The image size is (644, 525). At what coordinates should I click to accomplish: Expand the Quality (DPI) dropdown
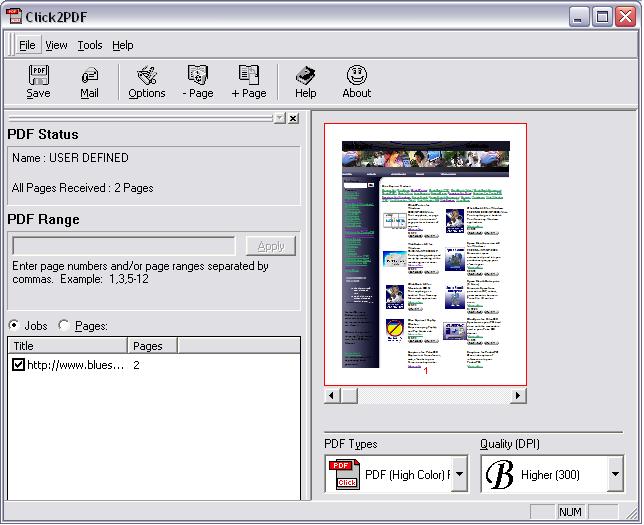click(x=615, y=475)
